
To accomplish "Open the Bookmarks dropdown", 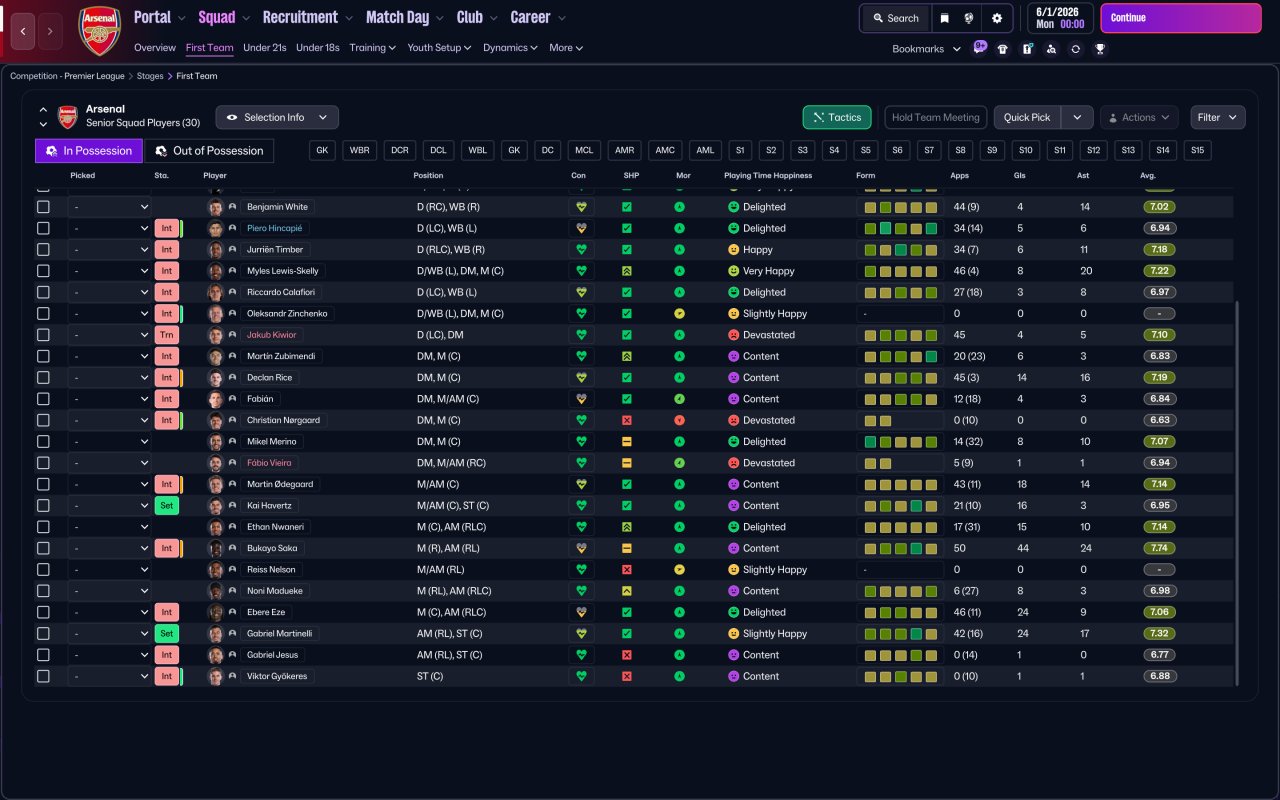I will coord(926,49).
